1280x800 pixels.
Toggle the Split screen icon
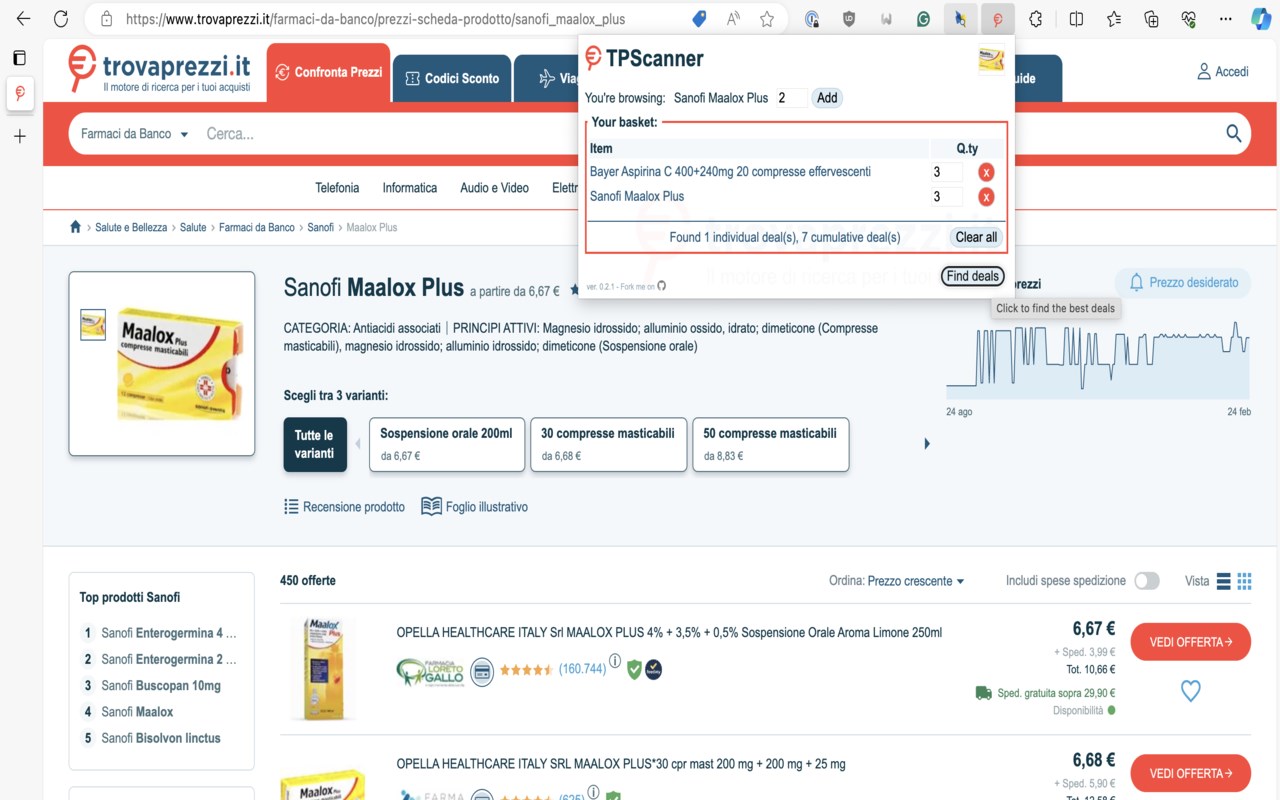click(1076, 19)
